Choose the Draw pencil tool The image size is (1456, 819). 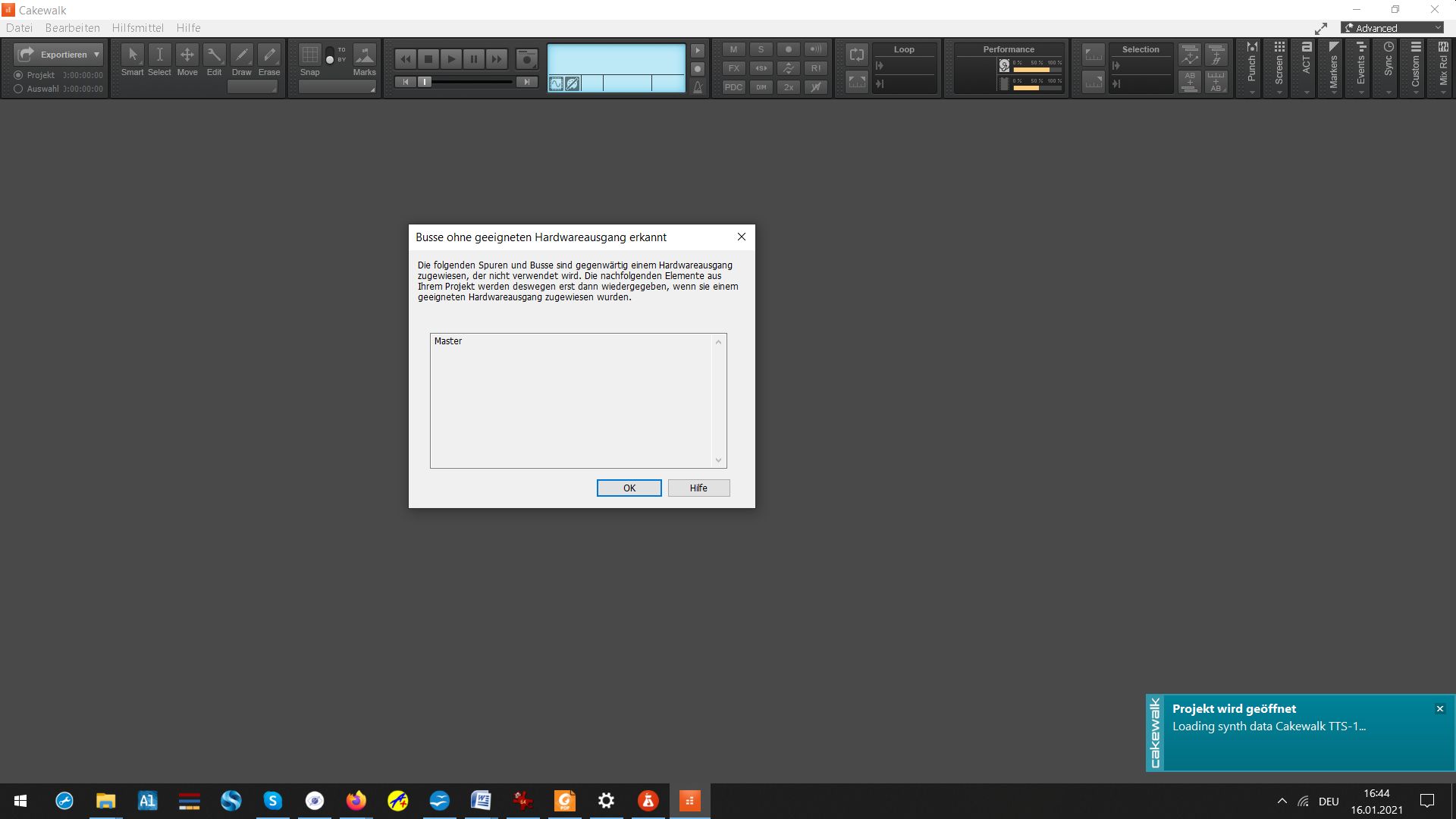[242, 55]
